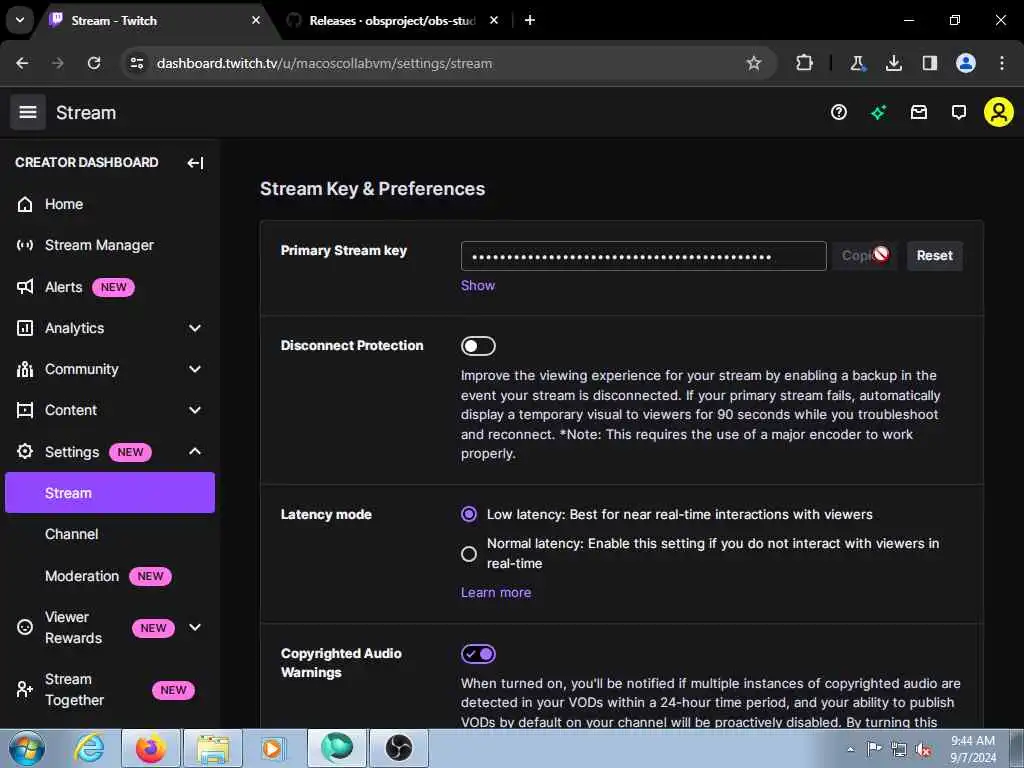Open the notifications inbox icon
The height and width of the screenshot is (768, 1024).
click(919, 112)
